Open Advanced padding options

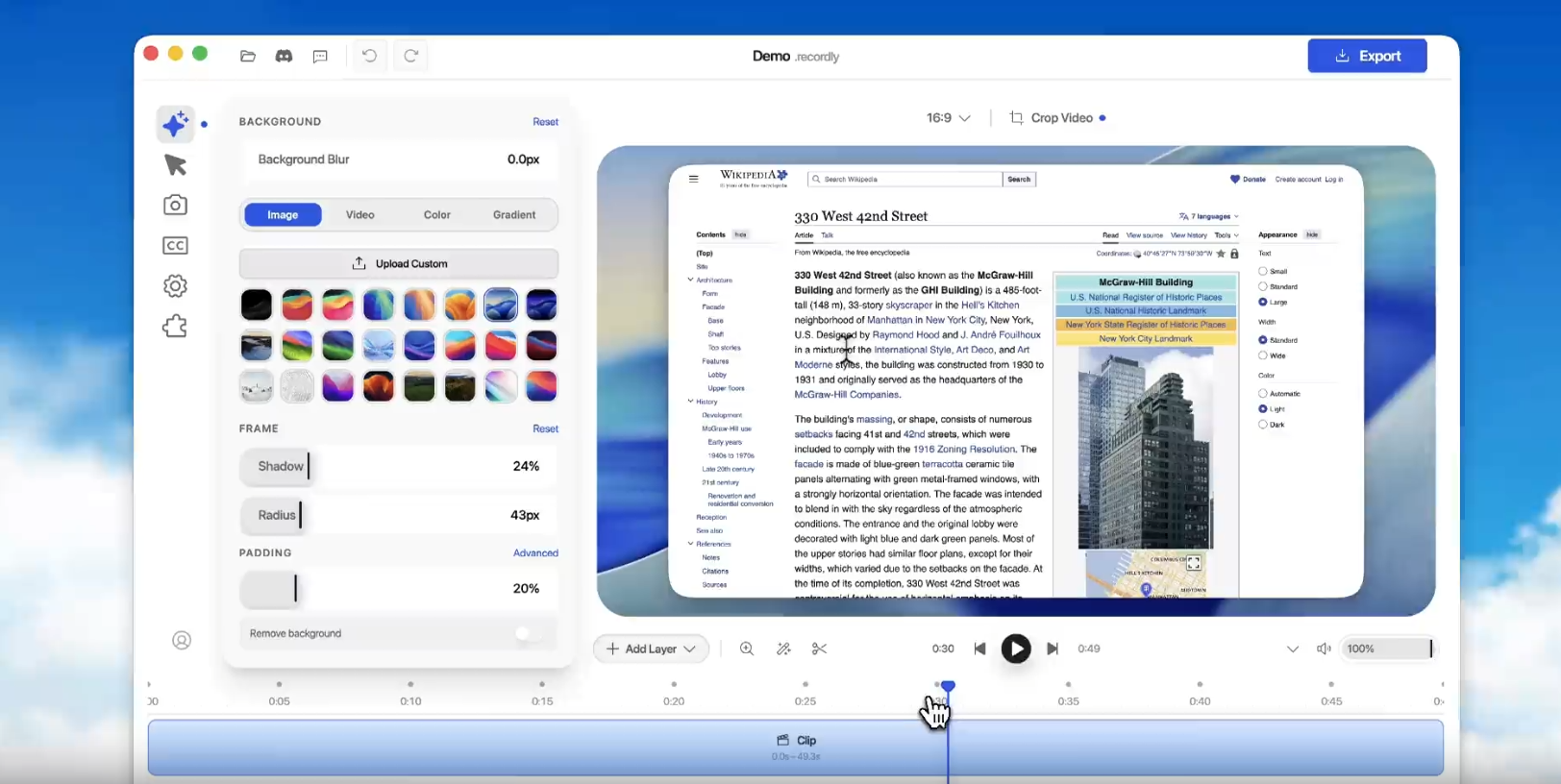coord(535,552)
